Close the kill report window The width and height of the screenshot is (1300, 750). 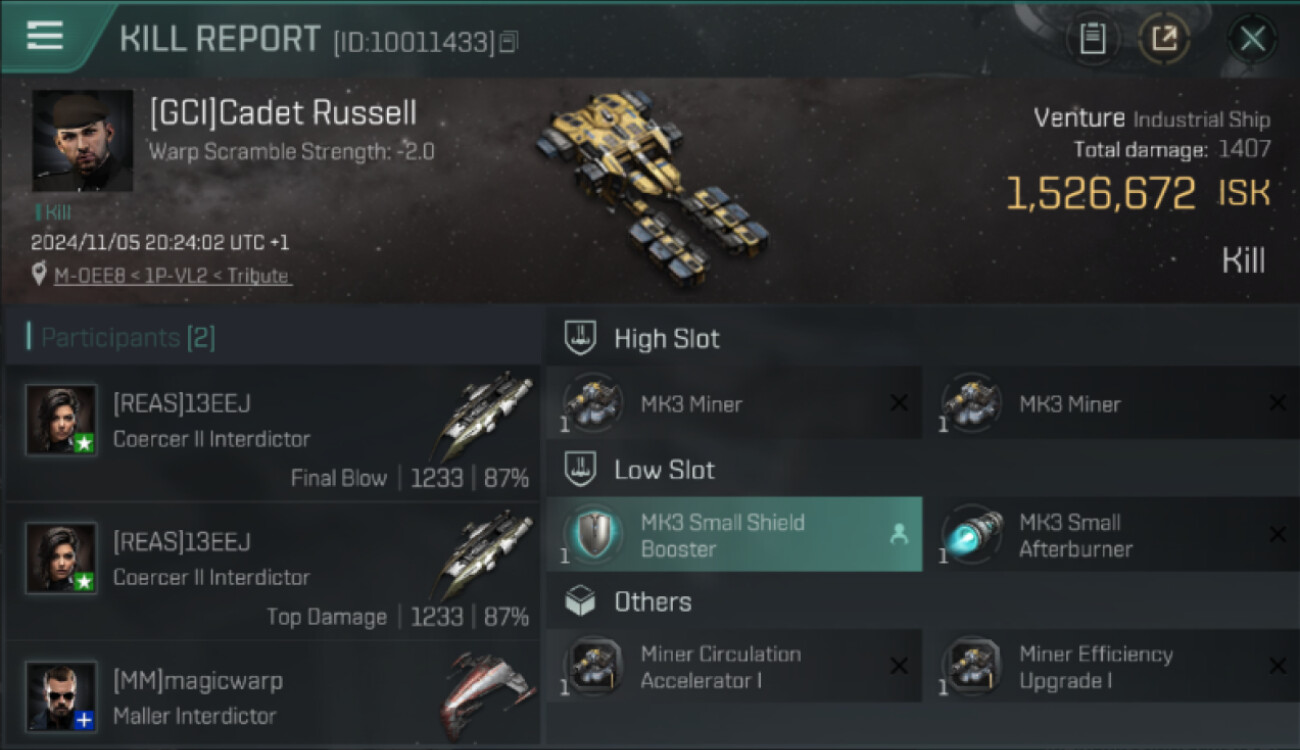coord(1252,39)
